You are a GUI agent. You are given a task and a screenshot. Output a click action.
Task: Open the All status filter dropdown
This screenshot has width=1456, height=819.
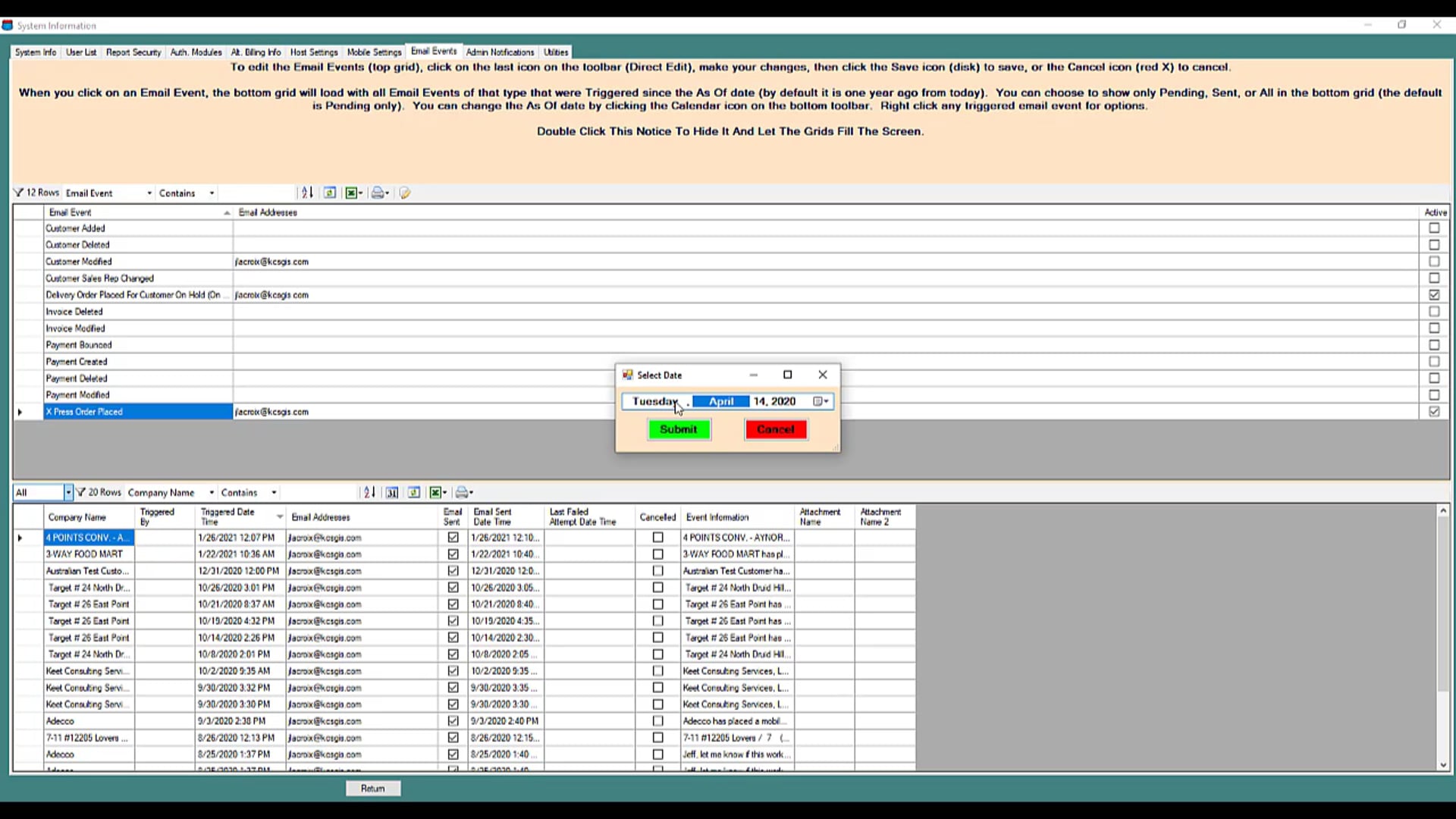[x=67, y=492]
